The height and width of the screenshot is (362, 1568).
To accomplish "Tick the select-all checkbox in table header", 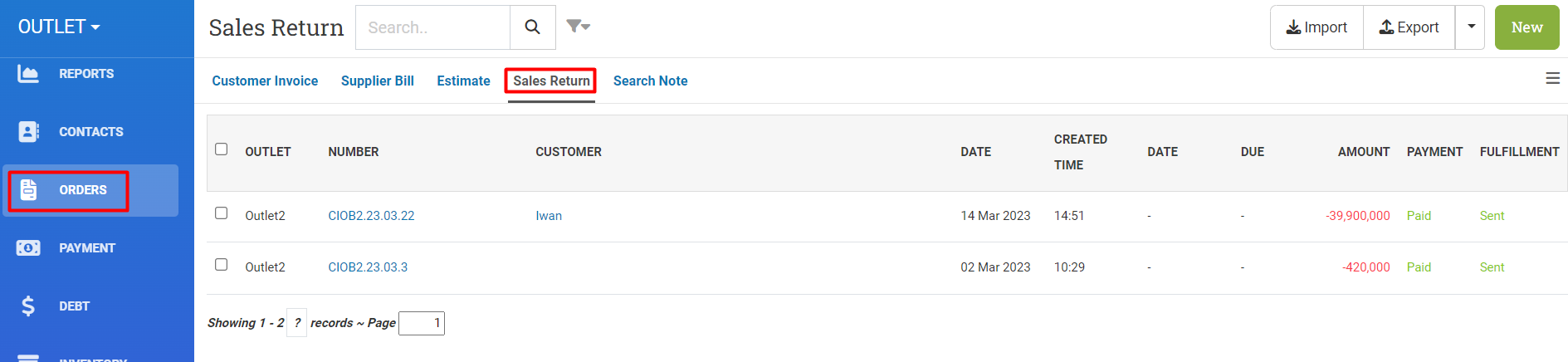I will 221,149.
